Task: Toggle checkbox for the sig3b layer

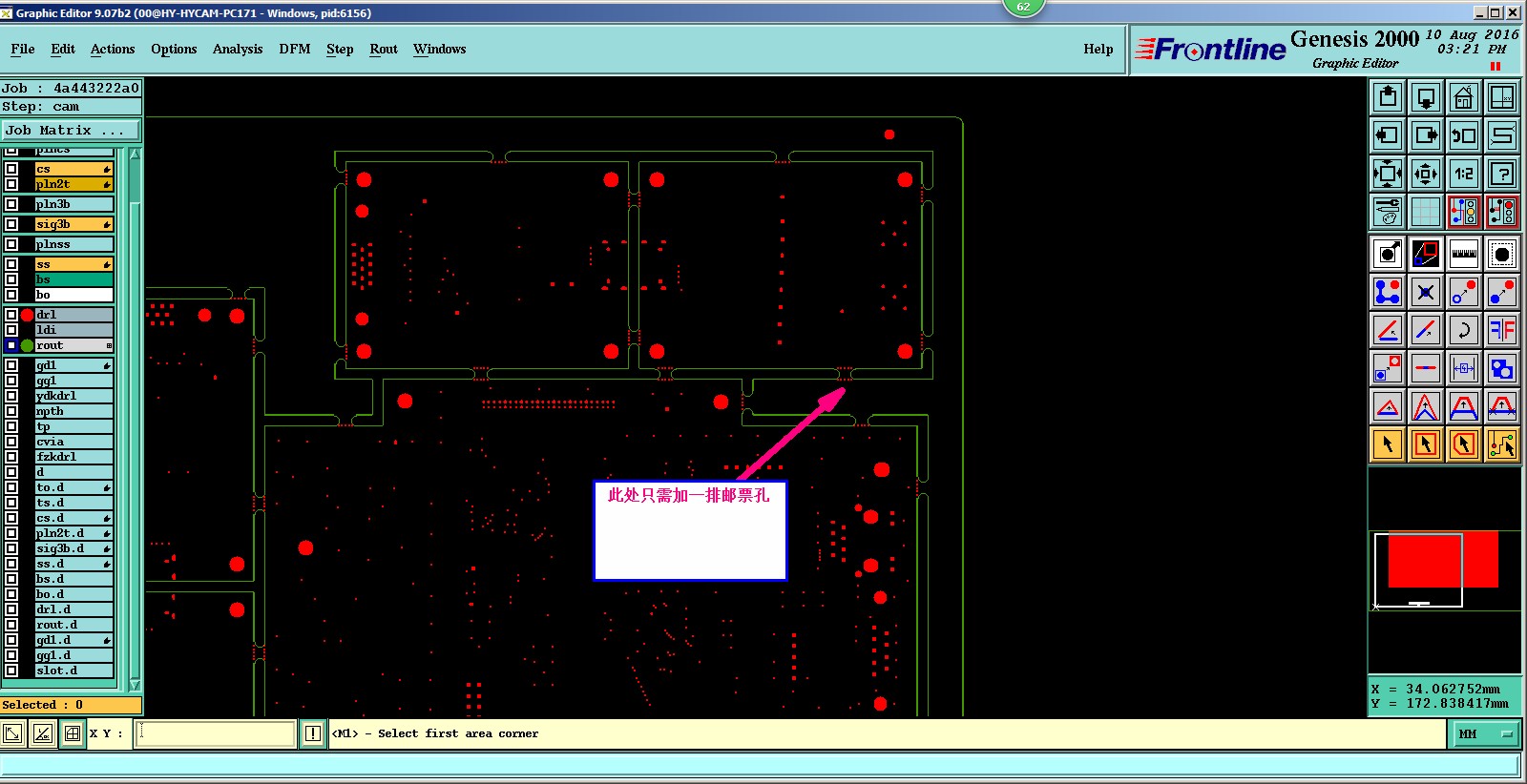Action: click(11, 224)
